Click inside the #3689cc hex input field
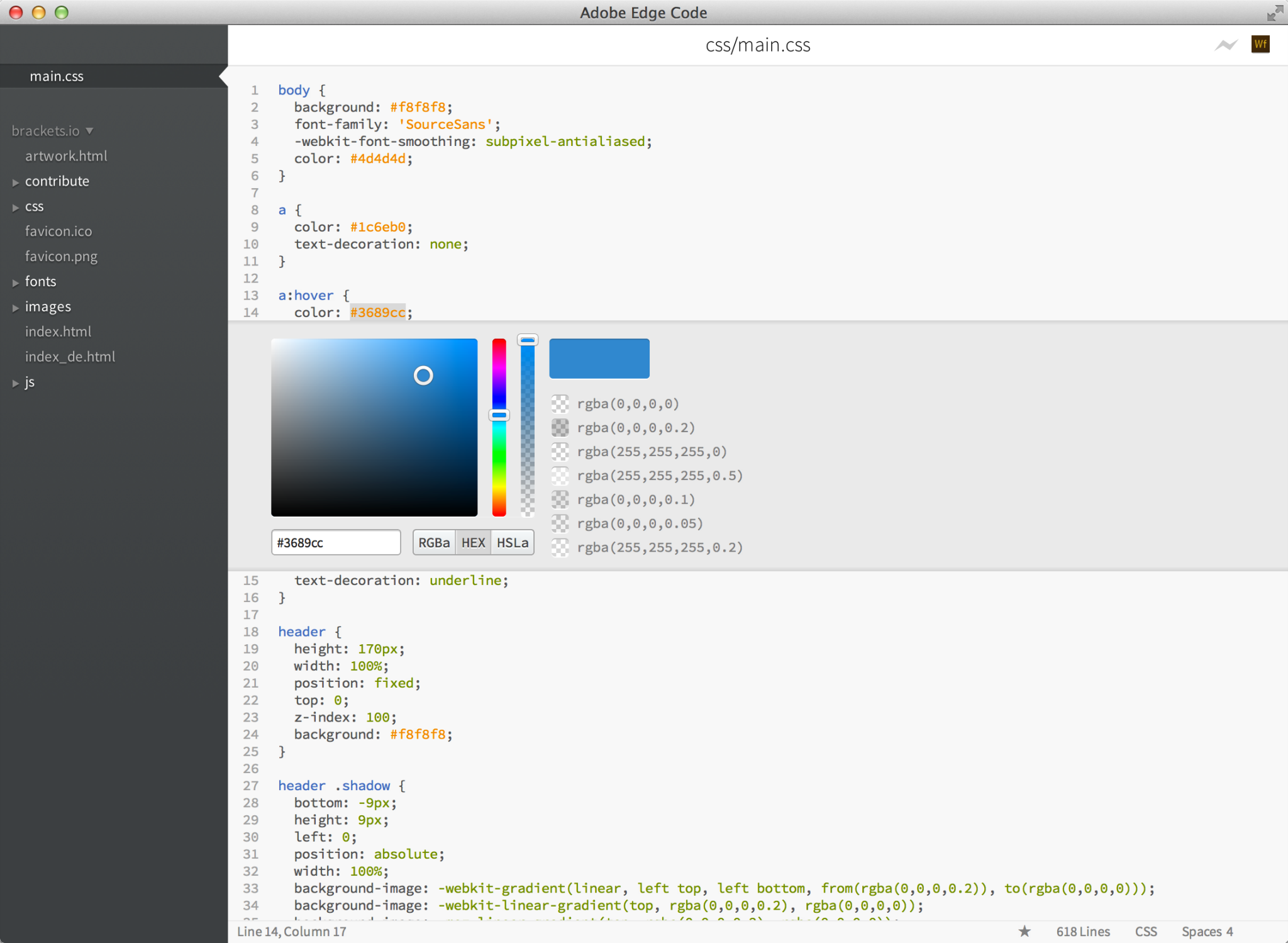This screenshot has height=943, width=1288. click(x=335, y=542)
